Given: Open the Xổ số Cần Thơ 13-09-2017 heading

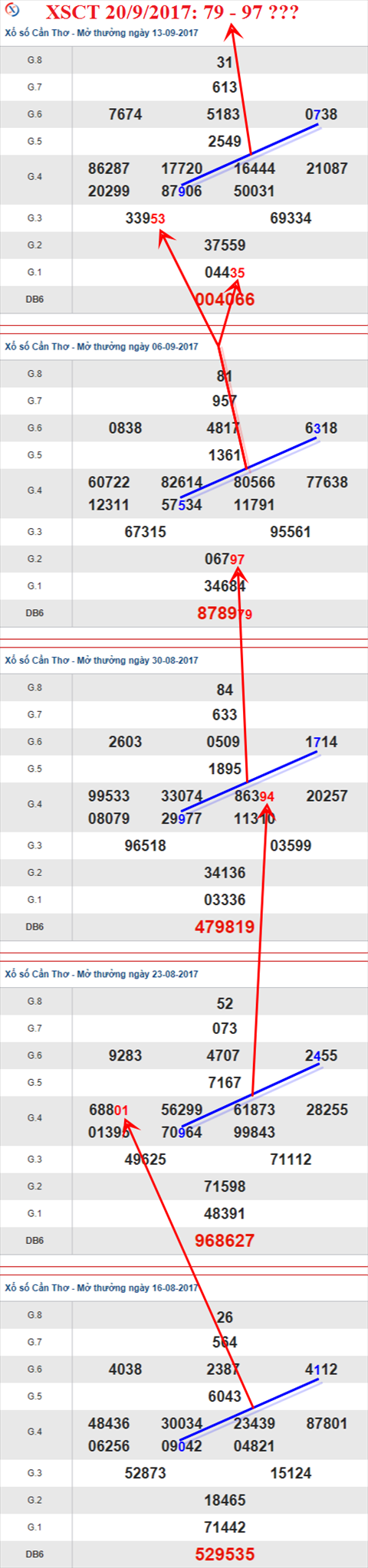Looking at the screenshot, I should pyautogui.click(x=101, y=34).
